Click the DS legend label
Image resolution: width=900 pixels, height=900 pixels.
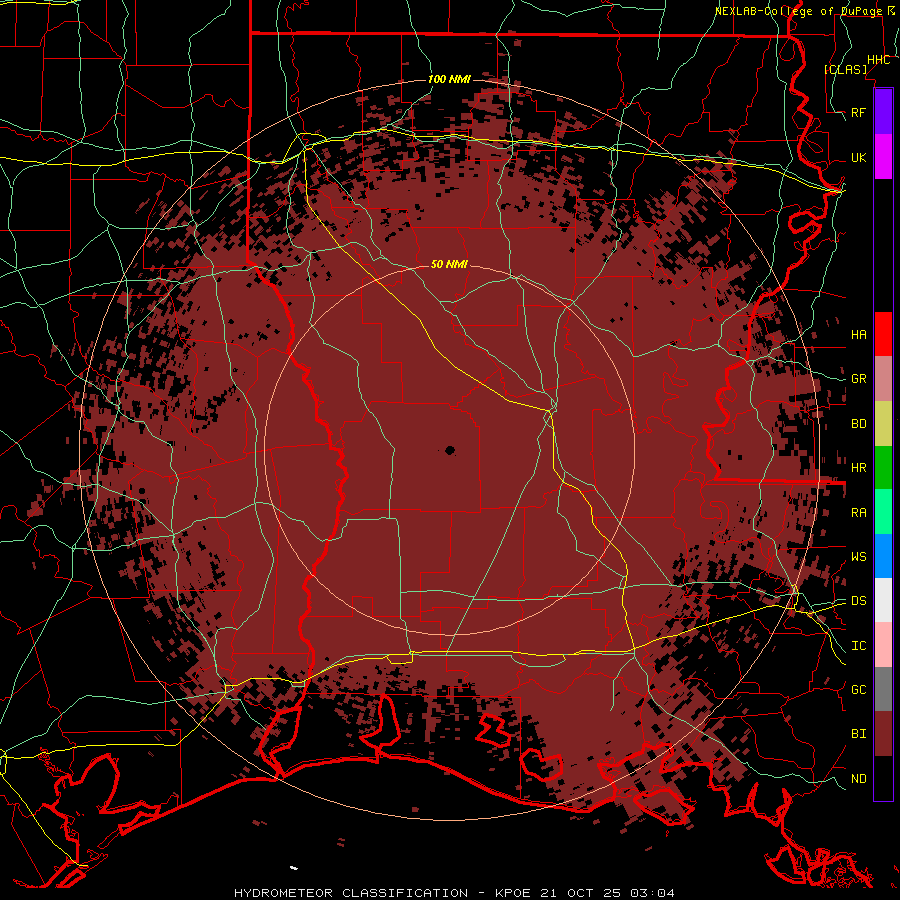[x=859, y=600]
